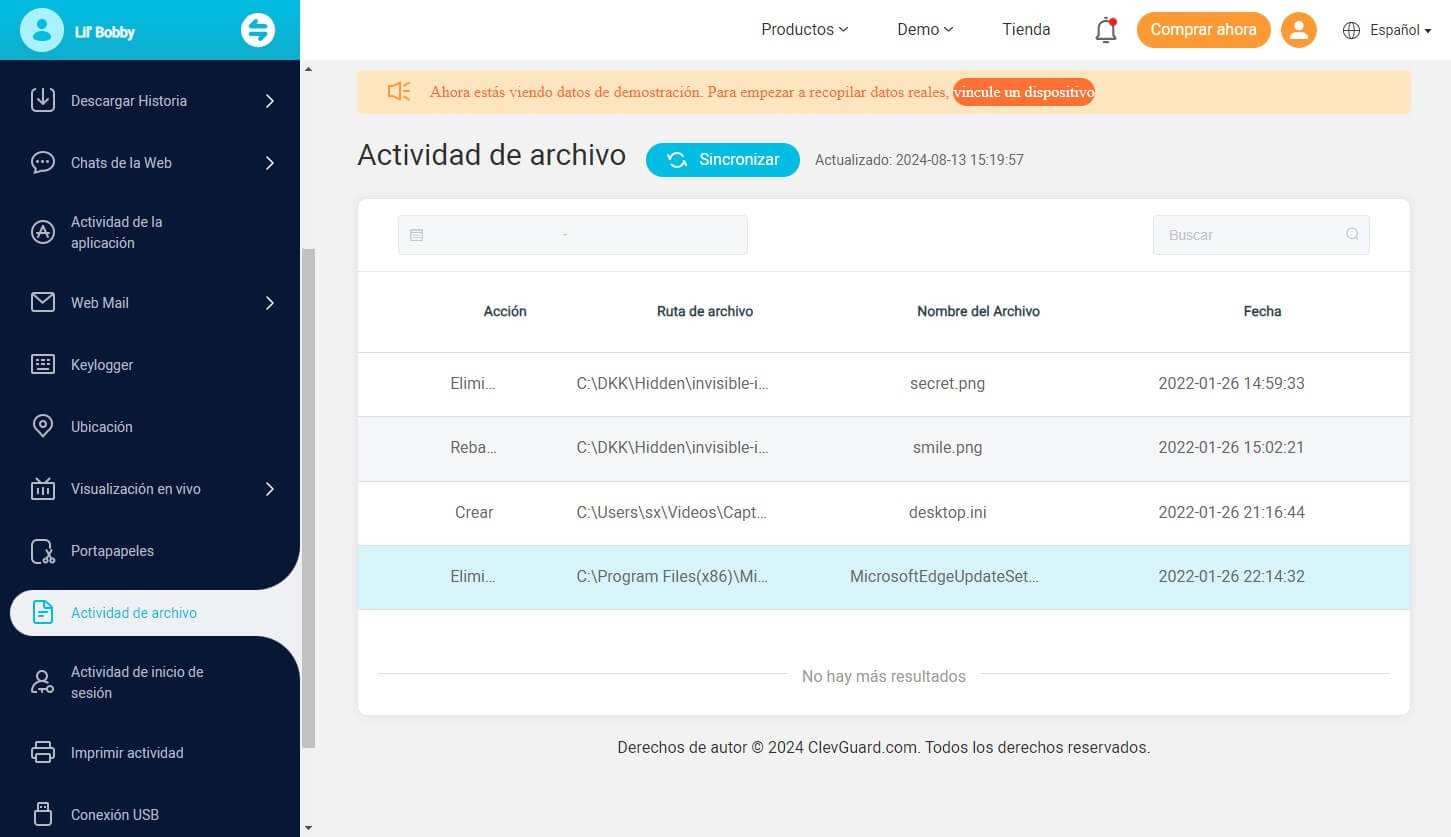Click the Sincronizar button

[x=723, y=160]
